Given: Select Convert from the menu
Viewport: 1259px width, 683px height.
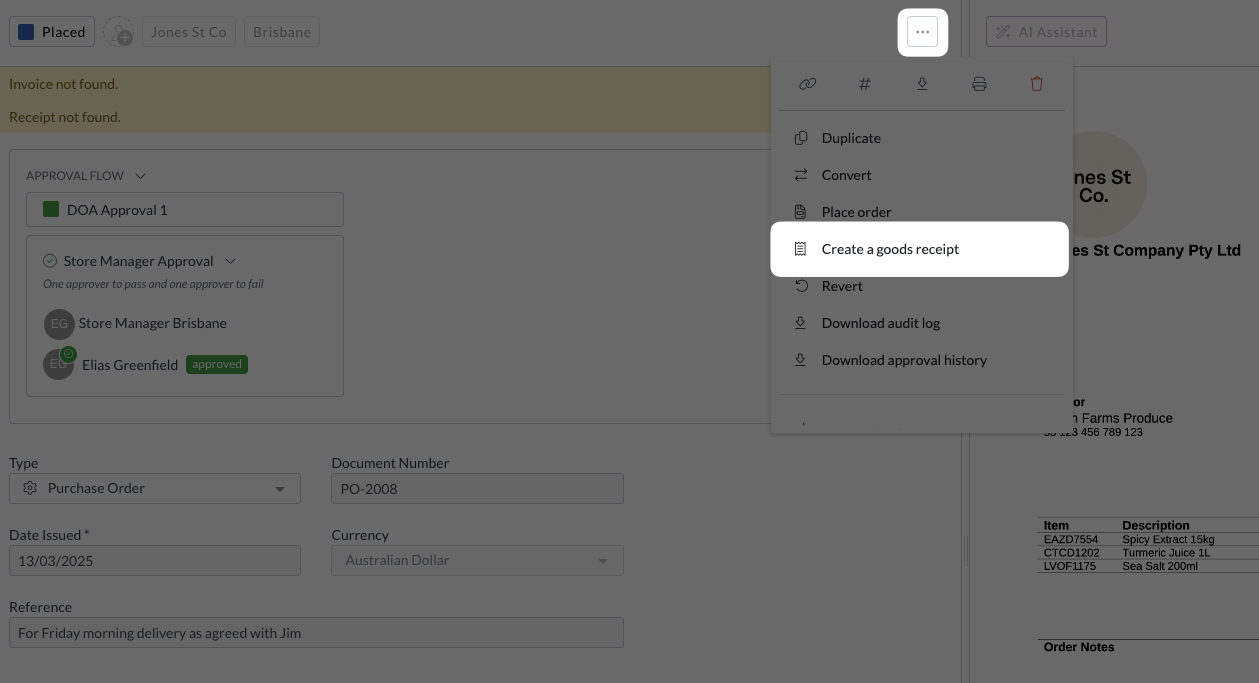Looking at the screenshot, I should pyautogui.click(x=921, y=175).
